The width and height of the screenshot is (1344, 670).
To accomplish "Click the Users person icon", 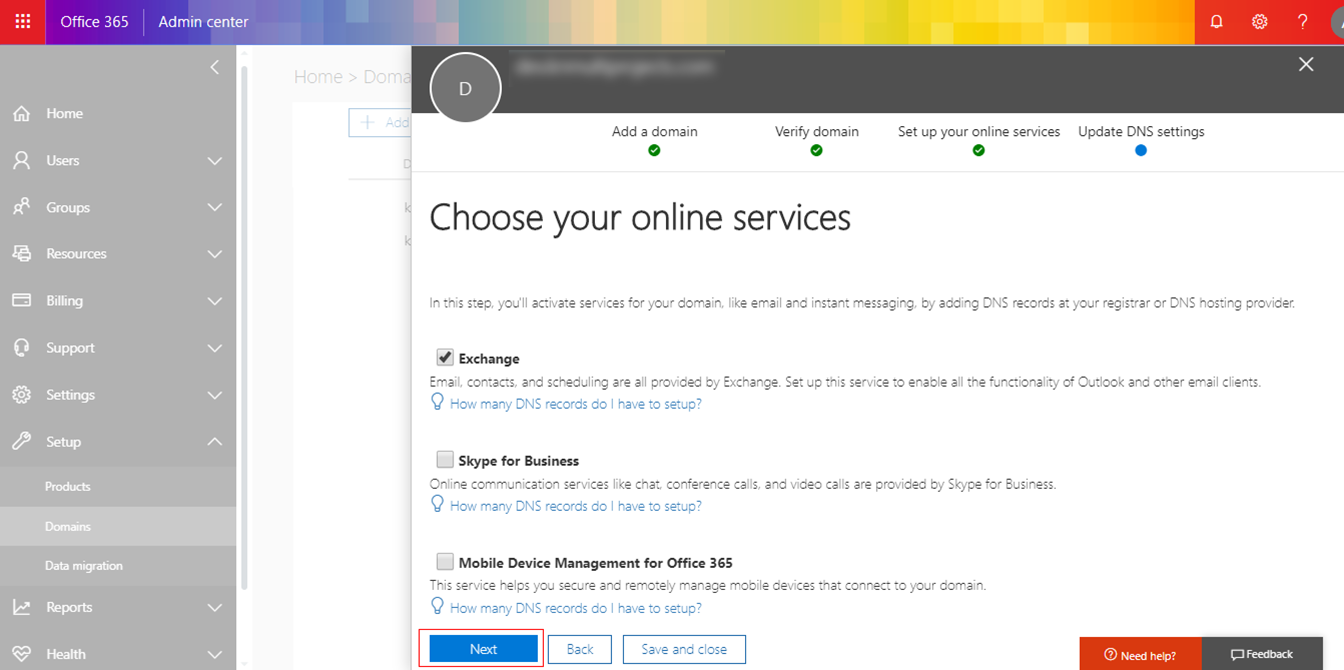I will [21, 160].
